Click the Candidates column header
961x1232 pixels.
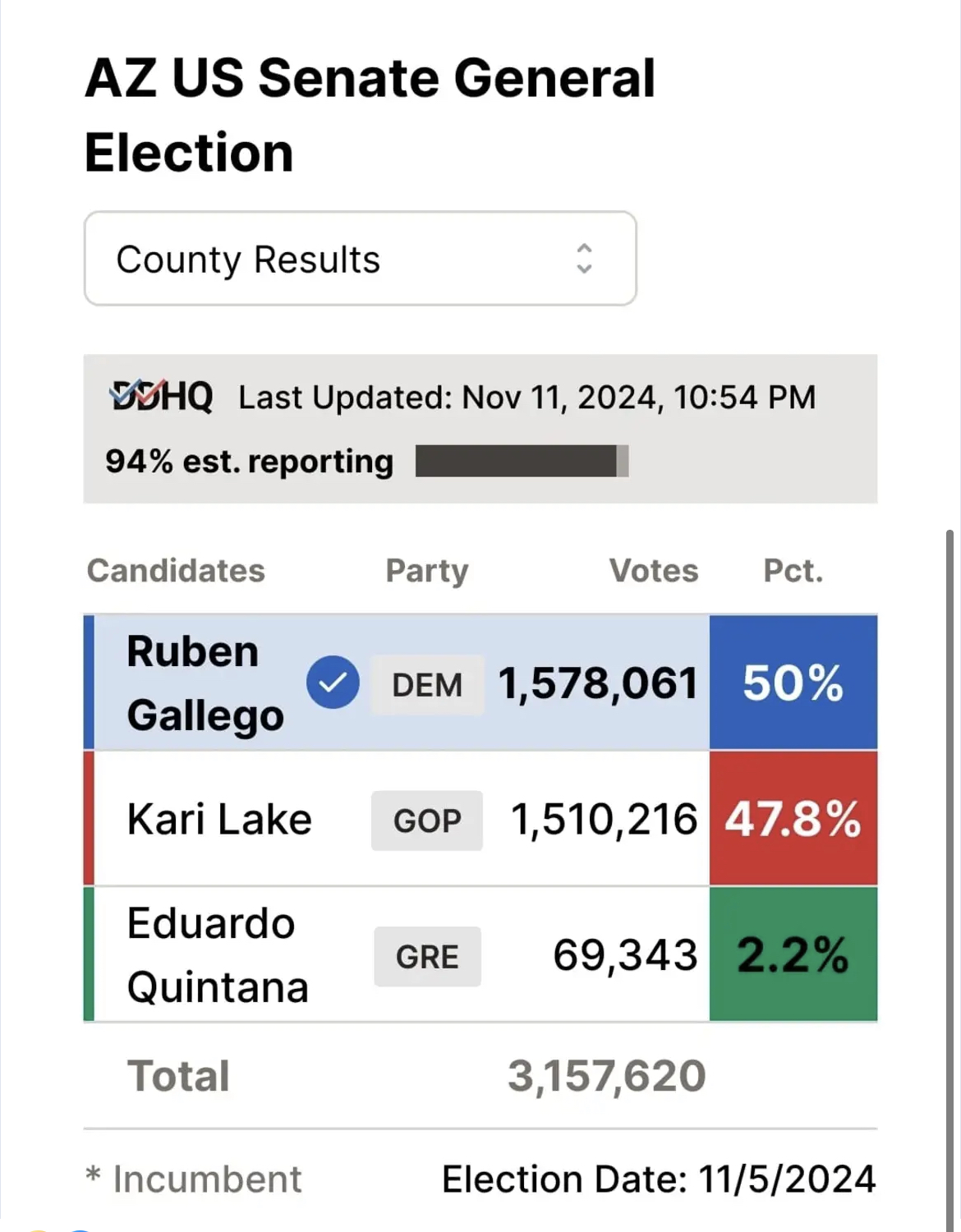pos(176,571)
